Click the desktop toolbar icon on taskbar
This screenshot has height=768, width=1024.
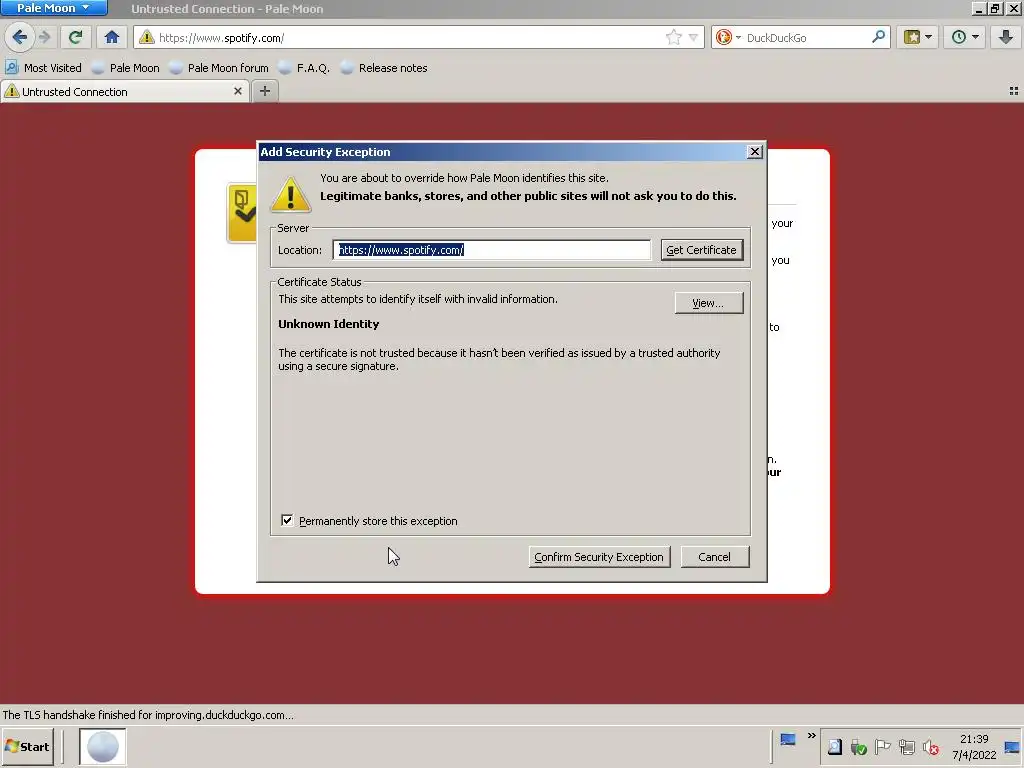pyautogui.click(x=788, y=739)
